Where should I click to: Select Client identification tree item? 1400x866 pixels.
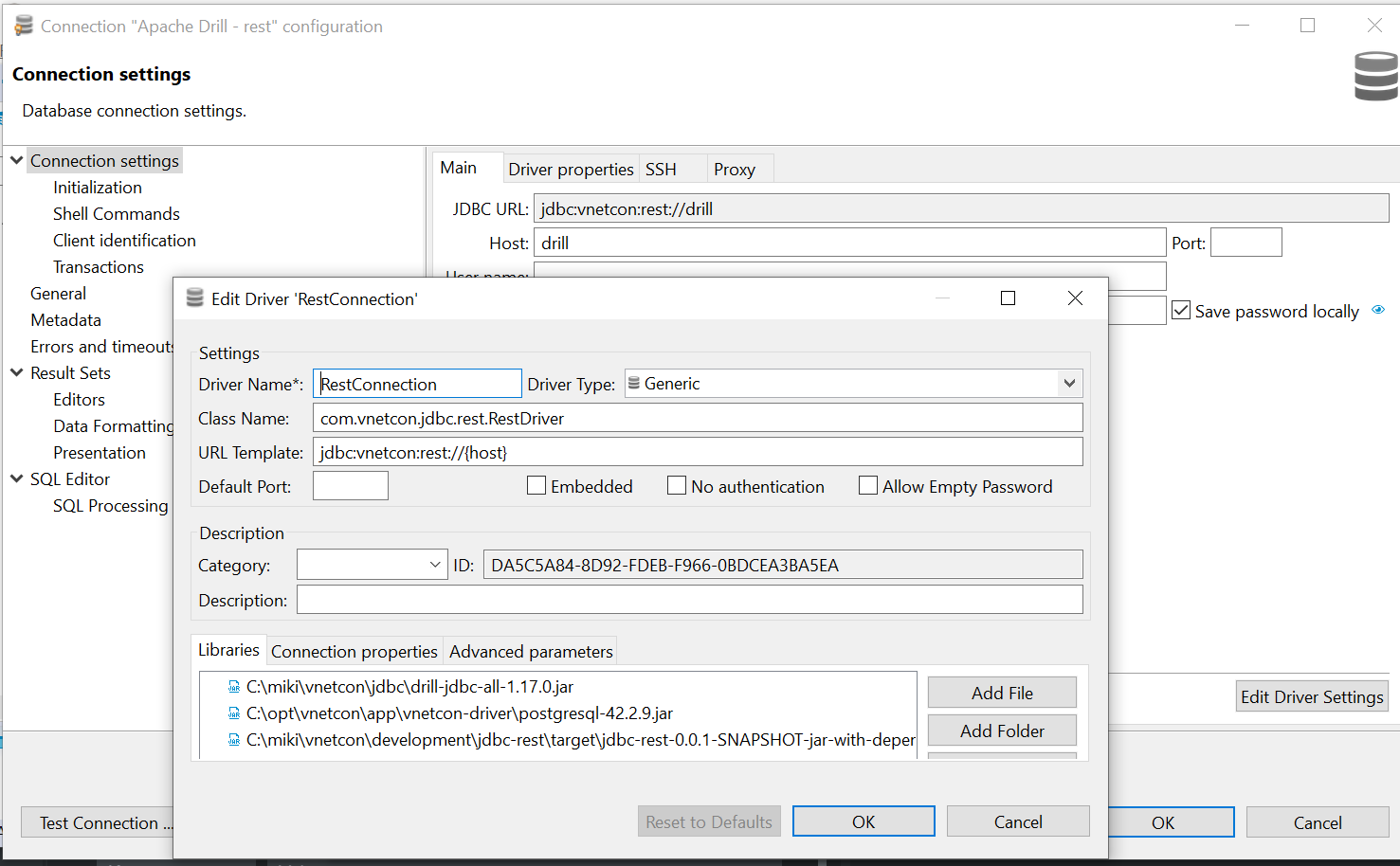(x=124, y=240)
